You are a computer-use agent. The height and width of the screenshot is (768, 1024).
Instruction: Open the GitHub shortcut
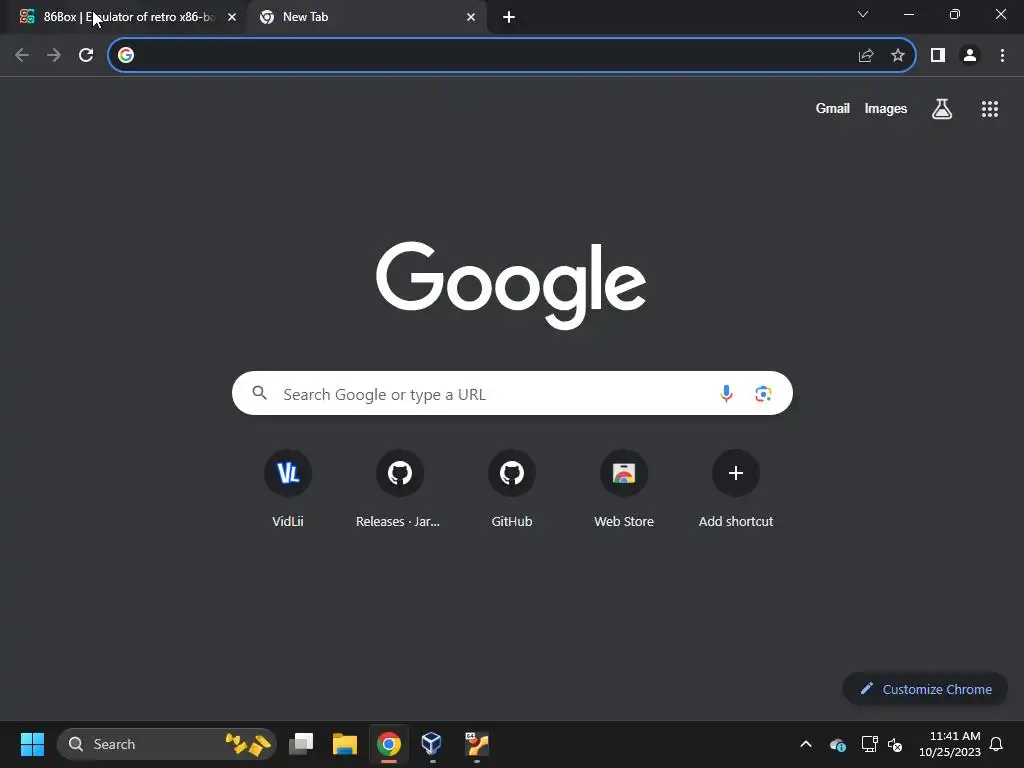pos(511,487)
